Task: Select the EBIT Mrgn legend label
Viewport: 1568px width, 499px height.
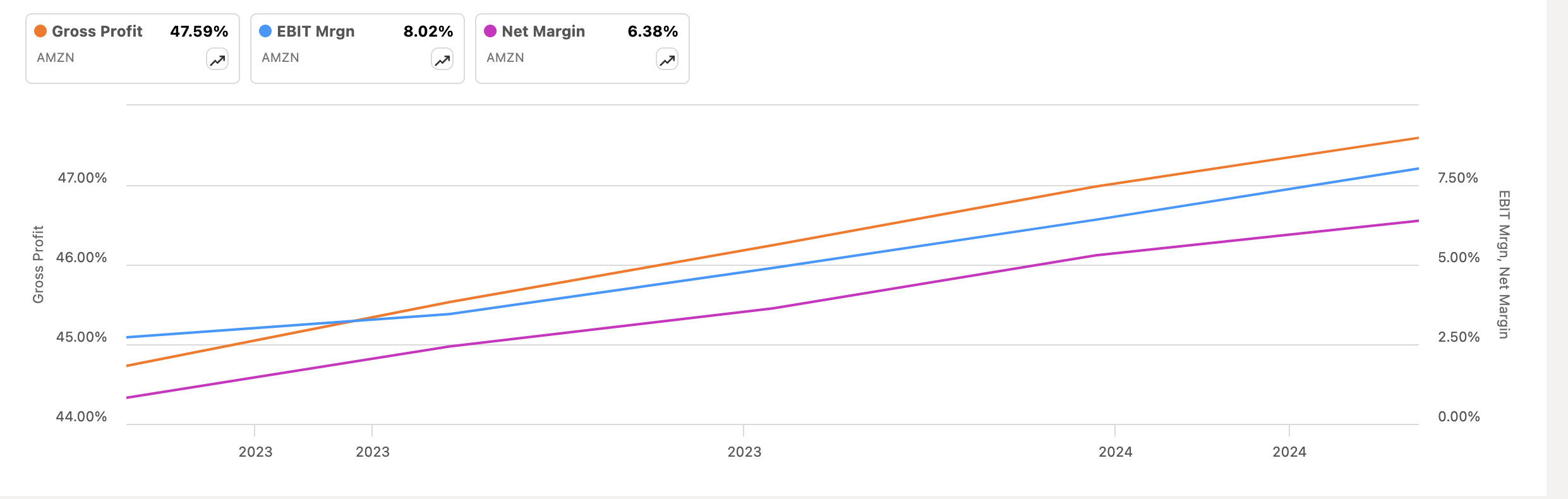Action: [x=316, y=32]
